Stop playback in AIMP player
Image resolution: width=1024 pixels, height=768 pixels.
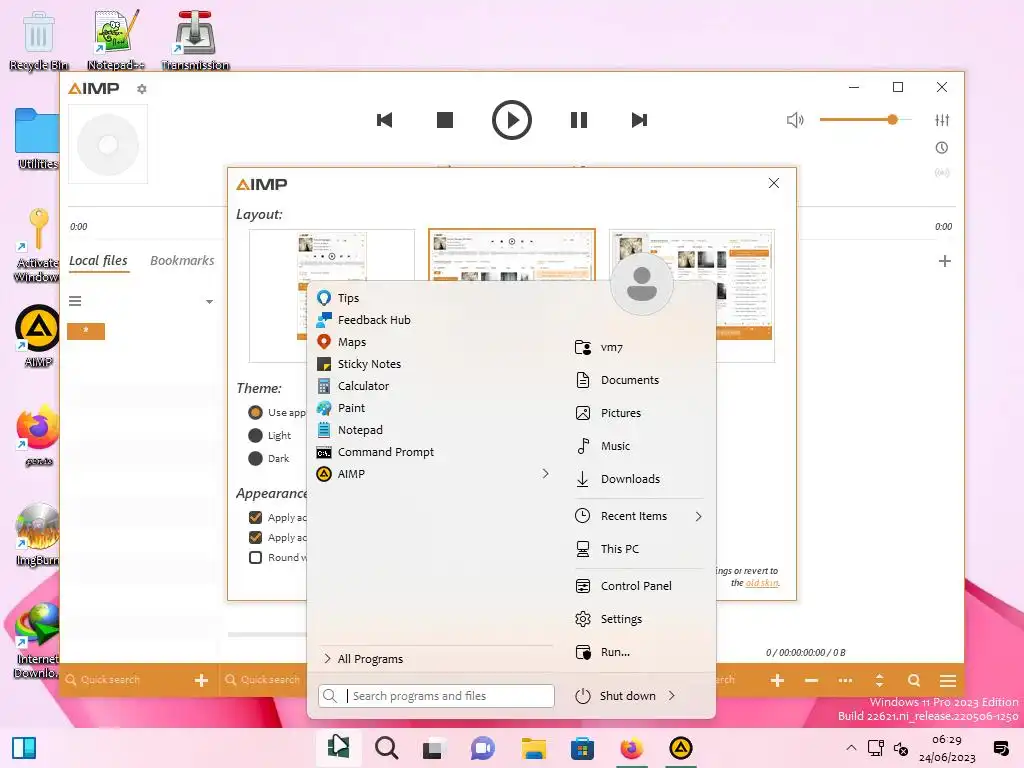(x=445, y=120)
